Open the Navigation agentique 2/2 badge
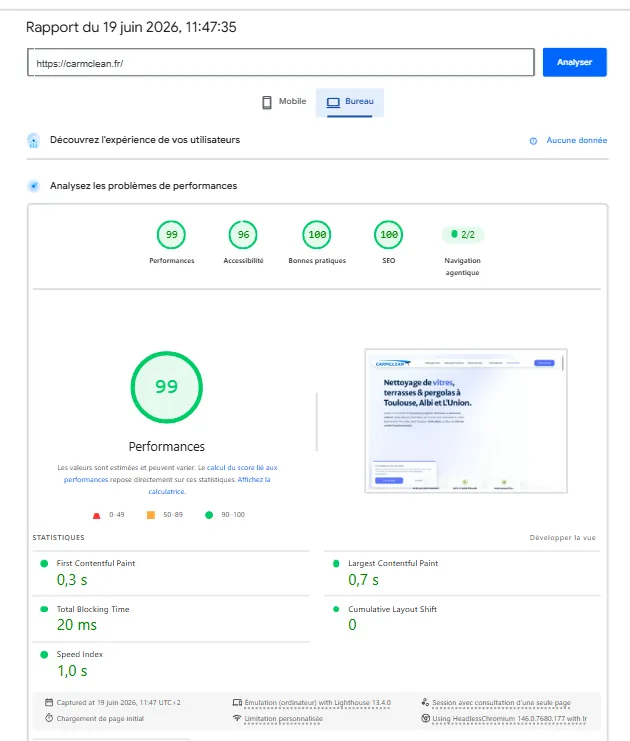 click(x=463, y=234)
